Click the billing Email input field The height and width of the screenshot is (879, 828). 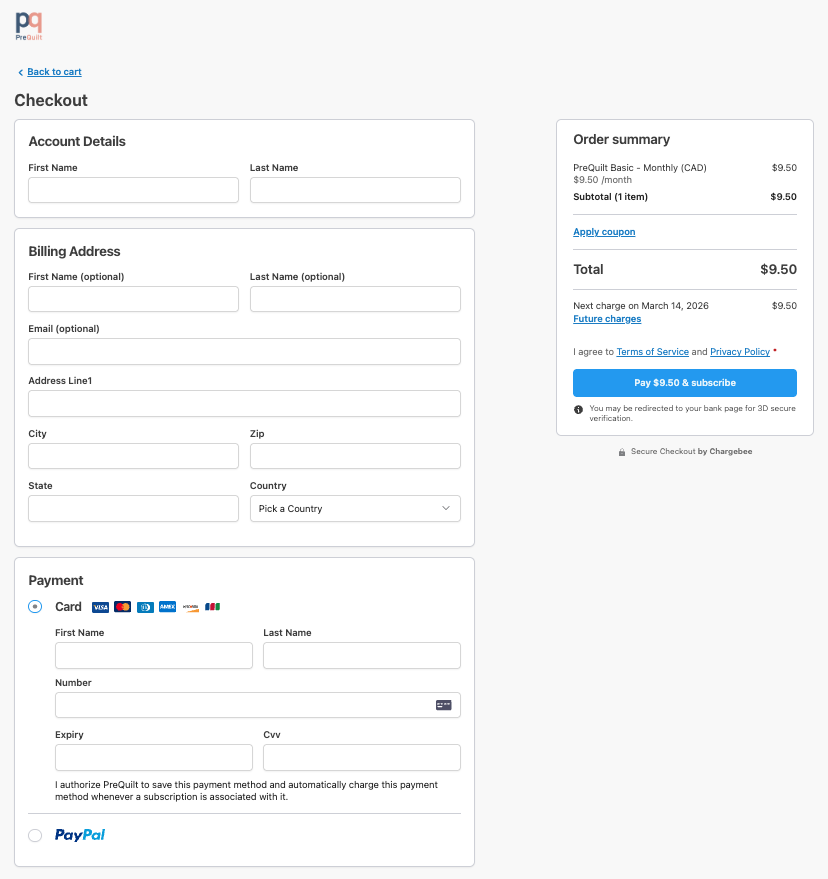(x=244, y=351)
